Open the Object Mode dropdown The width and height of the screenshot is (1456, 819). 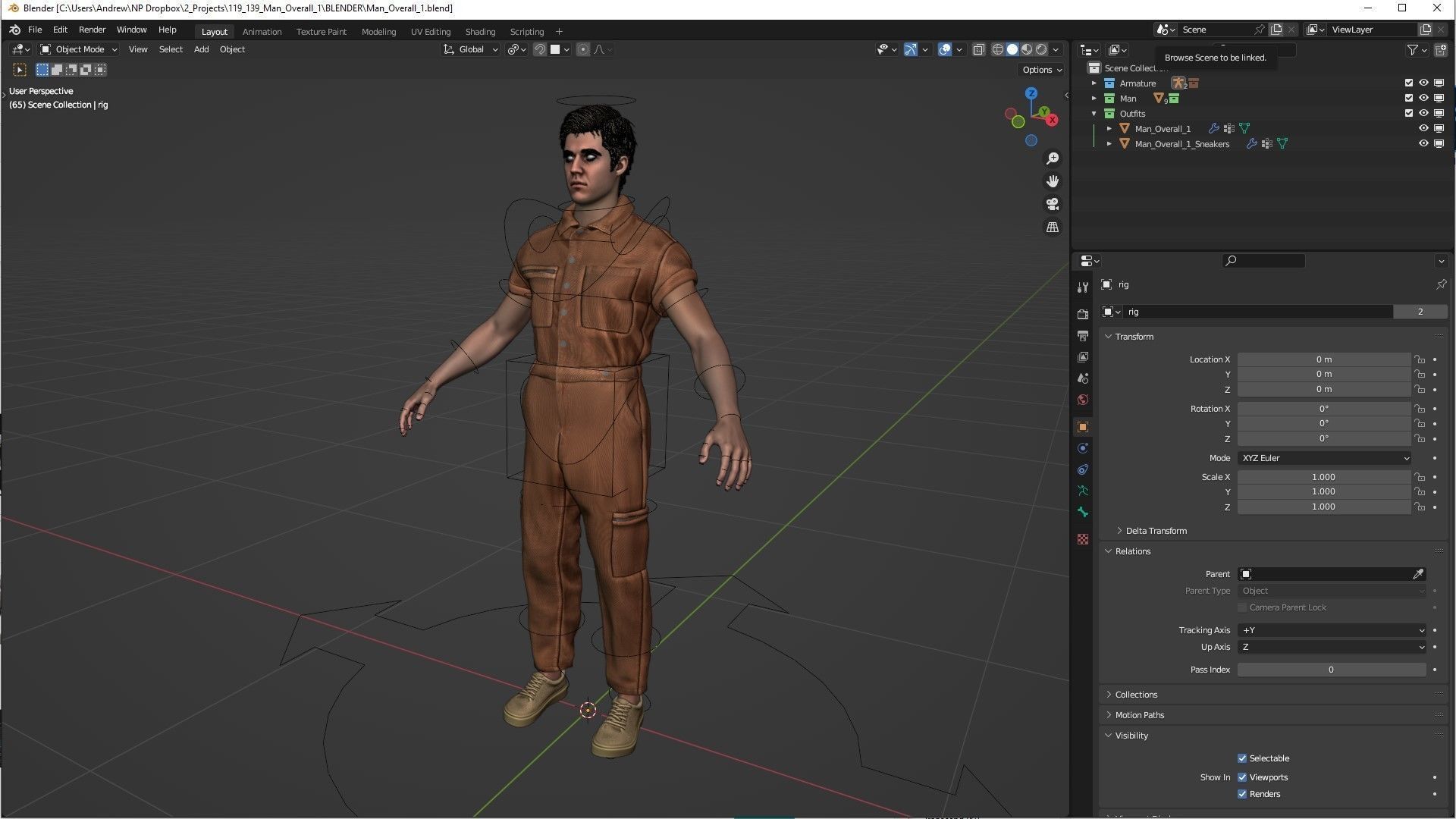pos(79,49)
